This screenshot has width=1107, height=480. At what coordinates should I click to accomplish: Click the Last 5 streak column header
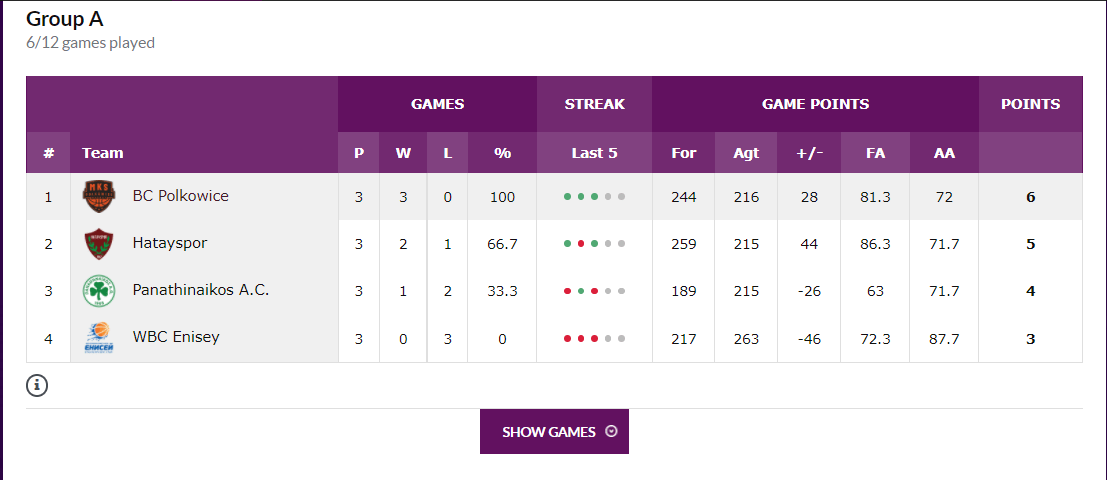pyautogui.click(x=594, y=153)
